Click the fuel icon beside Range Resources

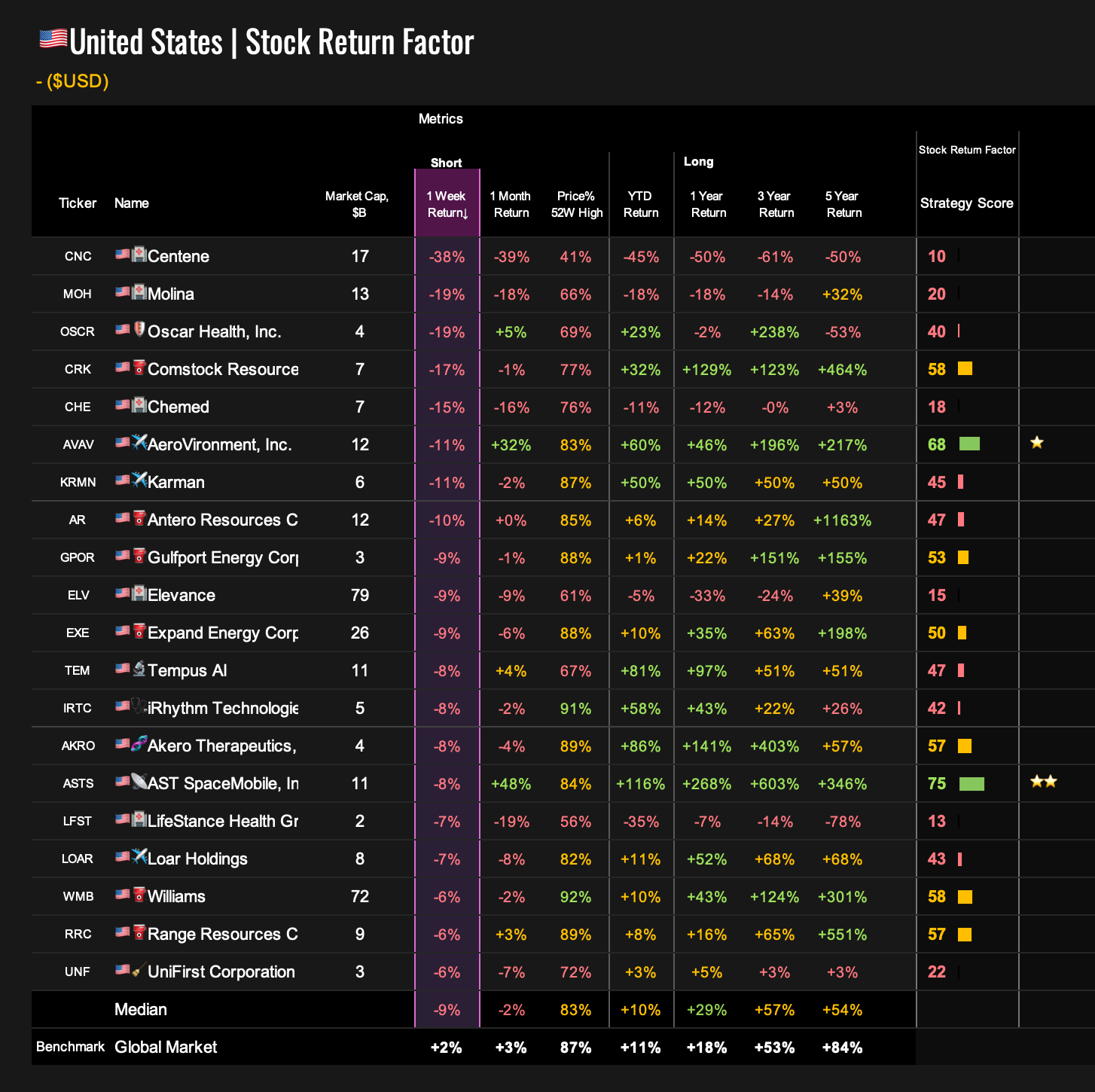pos(139,932)
